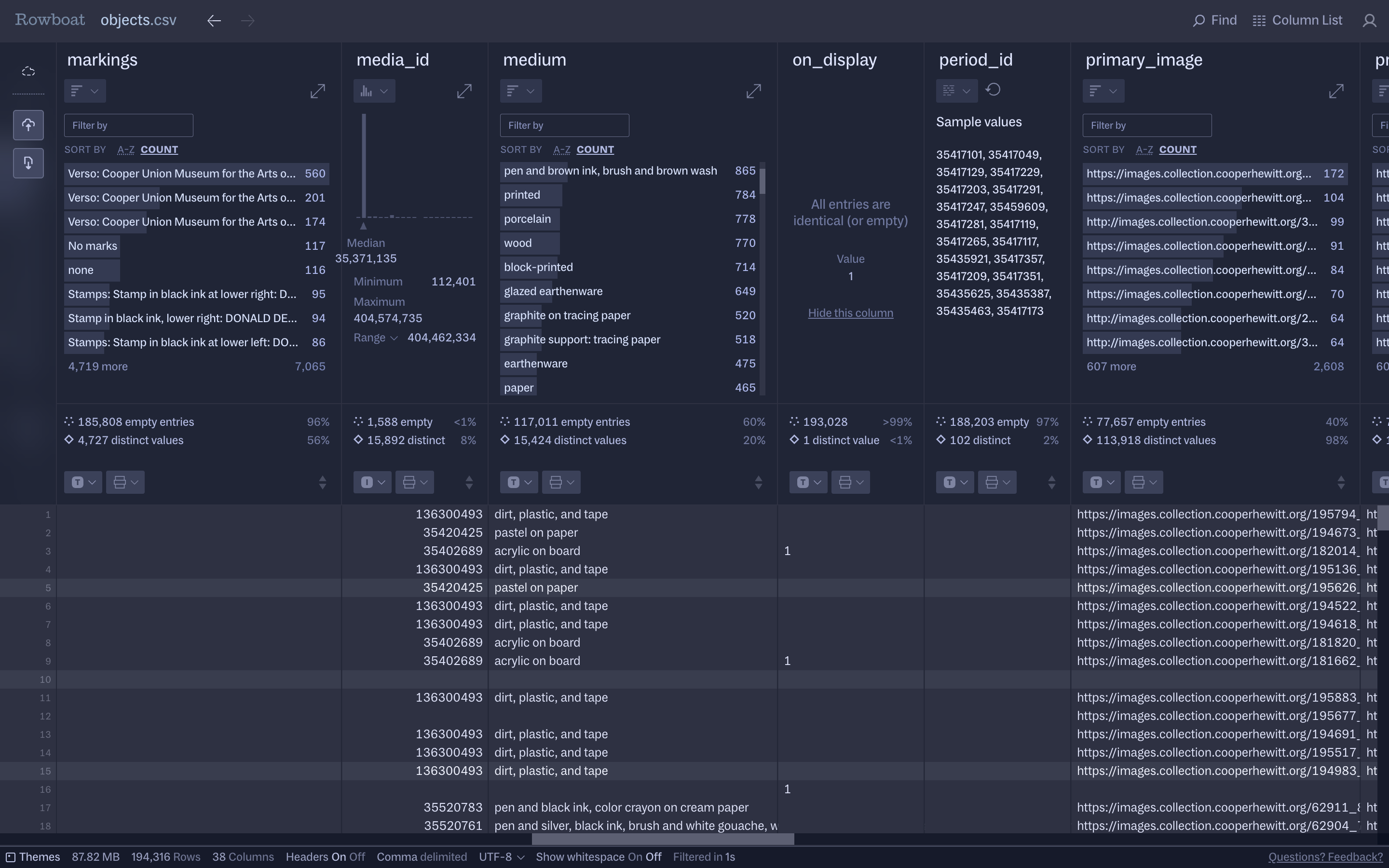The width and height of the screenshot is (1389, 868).
Task: Open the Column List
Action: pyautogui.click(x=1297, y=21)
